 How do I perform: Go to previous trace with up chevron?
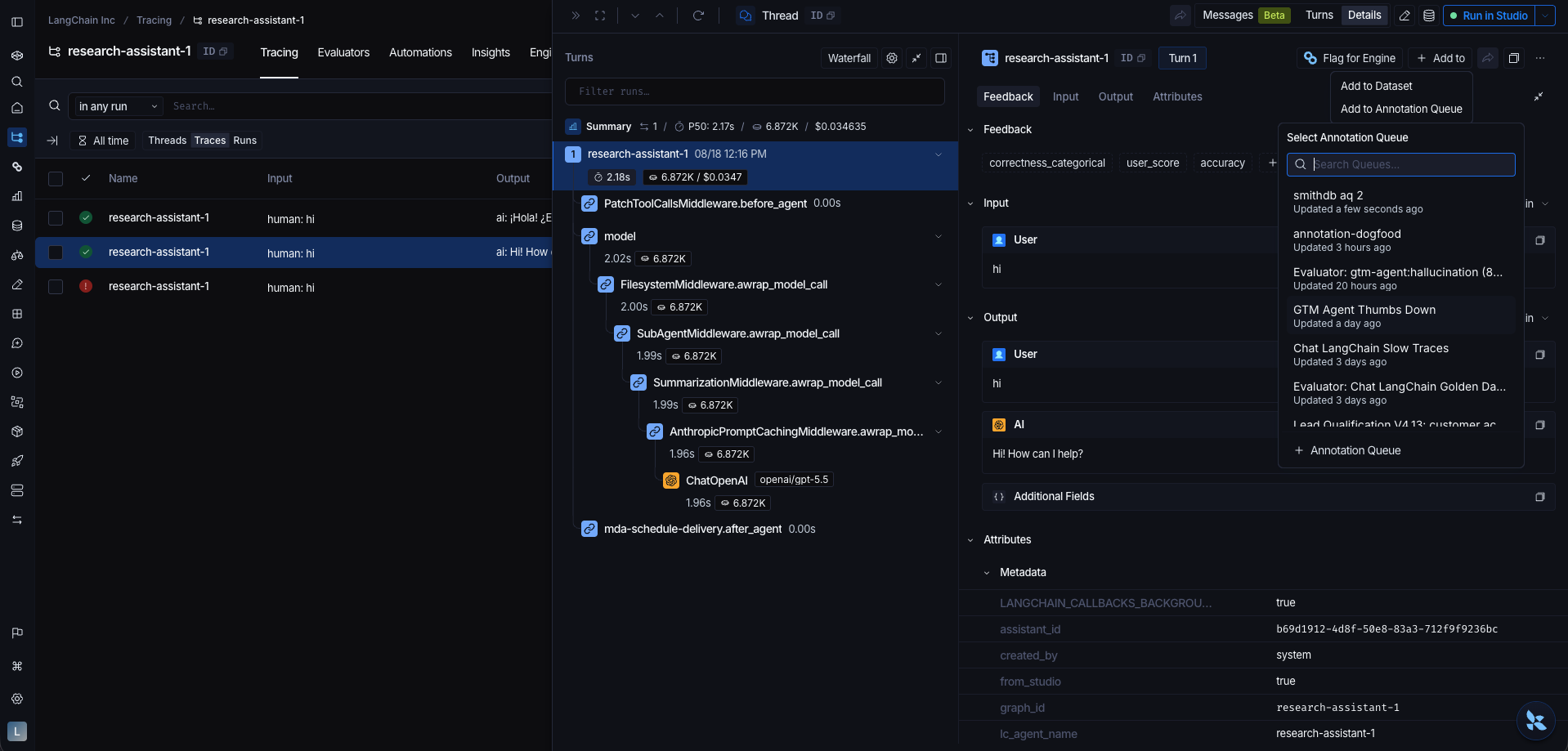pyautogui.click(x=660, y=16)
